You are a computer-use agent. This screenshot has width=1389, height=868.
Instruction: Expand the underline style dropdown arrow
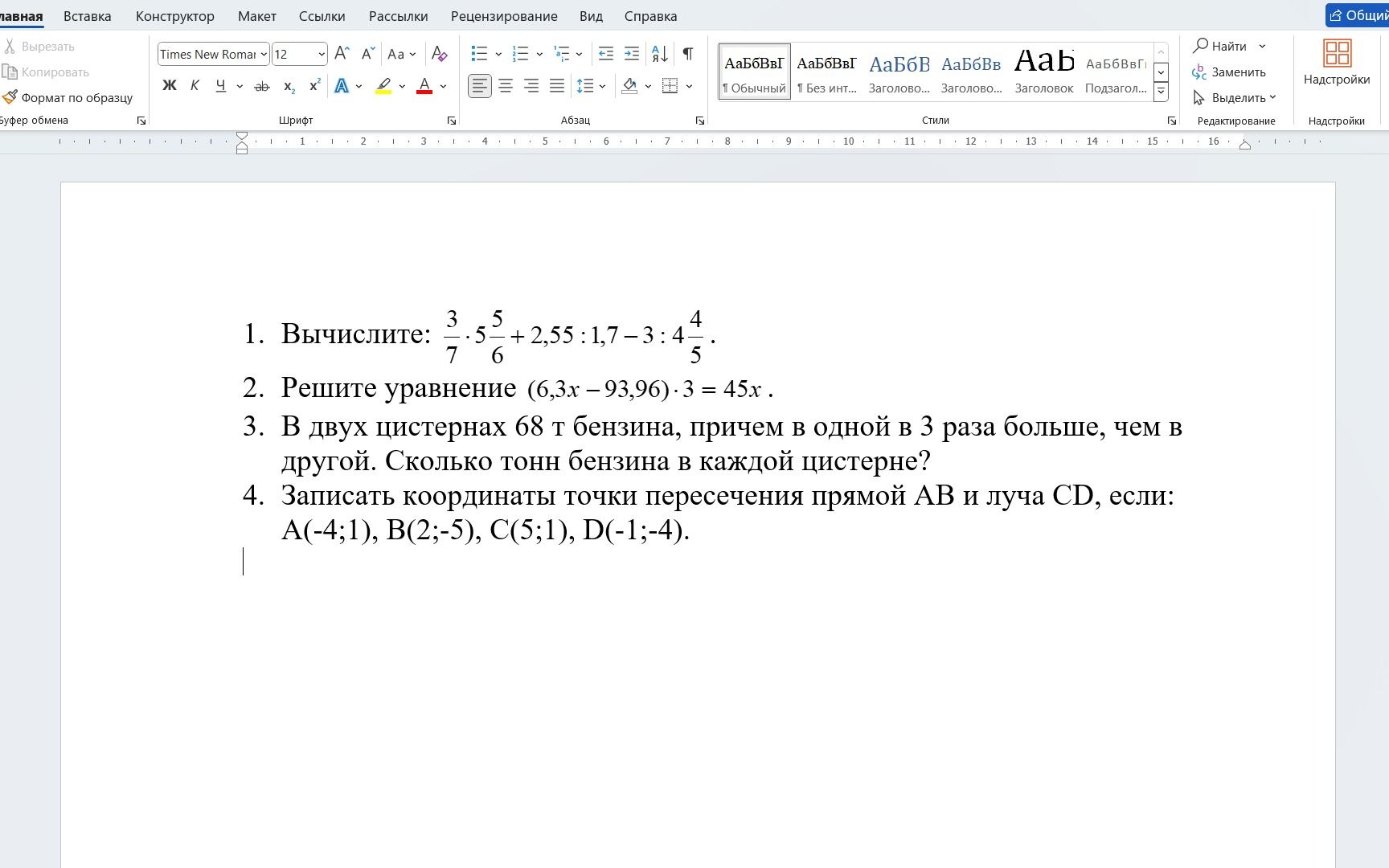240,86
